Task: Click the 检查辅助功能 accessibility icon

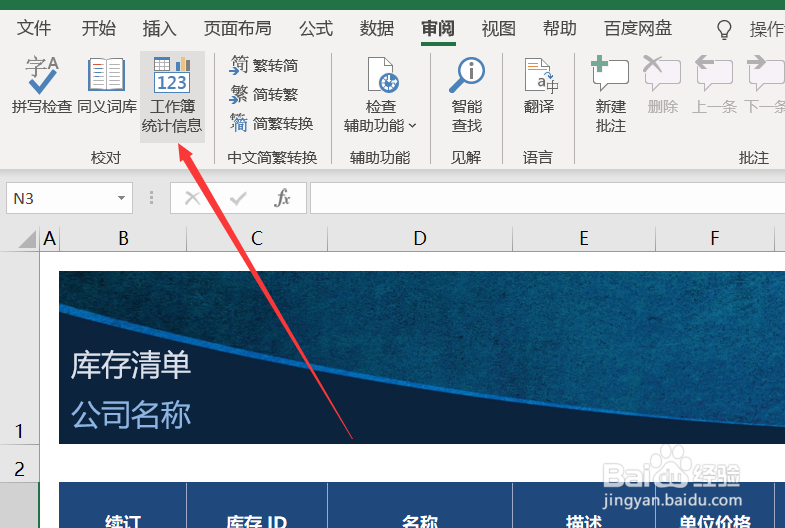Action: 382,75
